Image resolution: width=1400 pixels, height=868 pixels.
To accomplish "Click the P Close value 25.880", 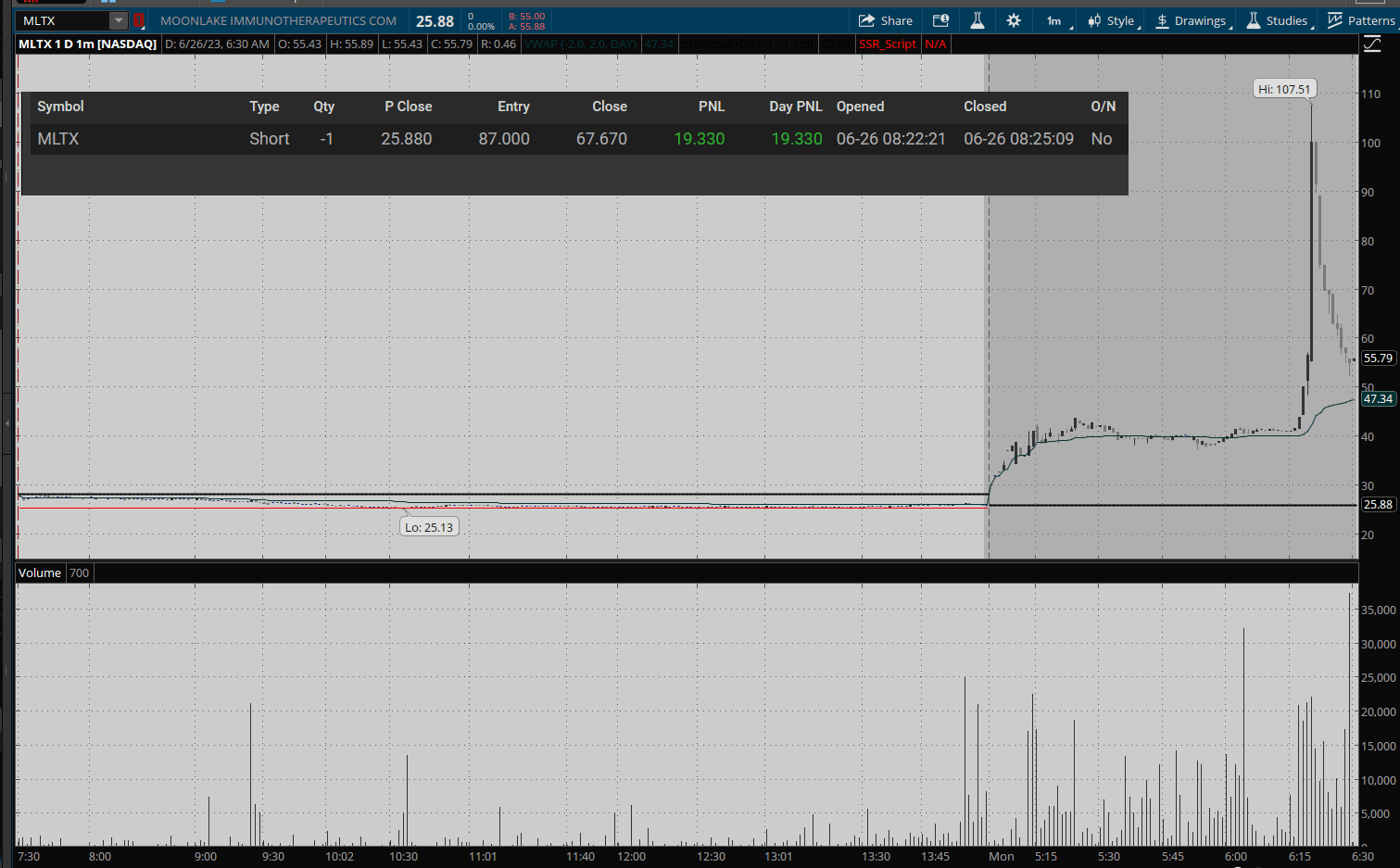I will [407, 139].
